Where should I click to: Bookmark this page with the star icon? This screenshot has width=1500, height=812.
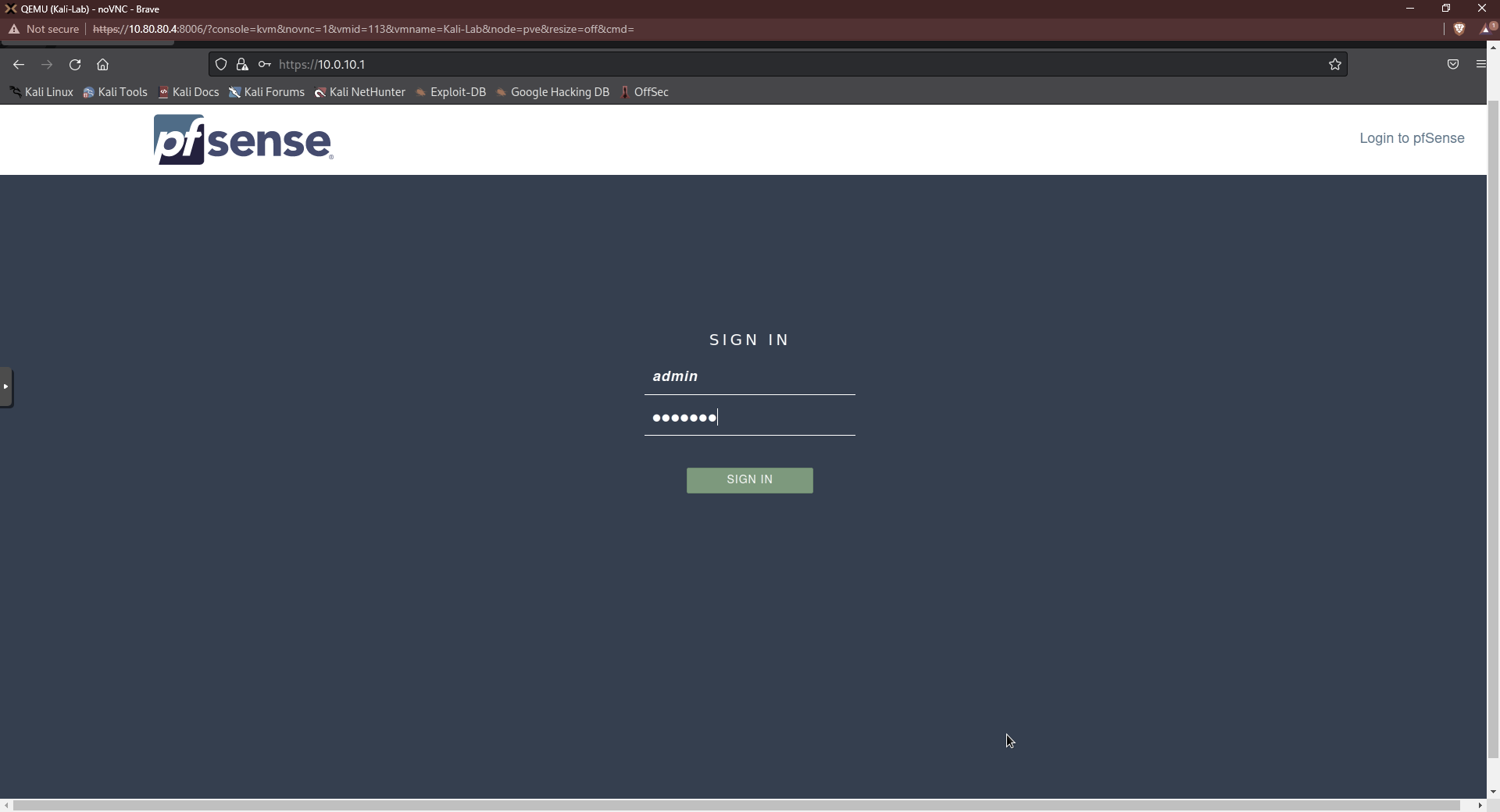tap(1334, 64)
